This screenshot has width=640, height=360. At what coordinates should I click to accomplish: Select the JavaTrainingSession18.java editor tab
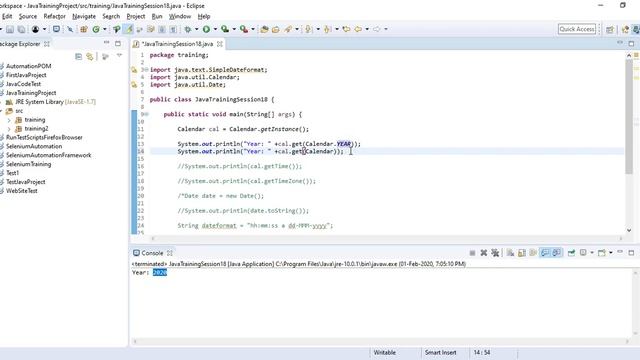coord(177,44)
